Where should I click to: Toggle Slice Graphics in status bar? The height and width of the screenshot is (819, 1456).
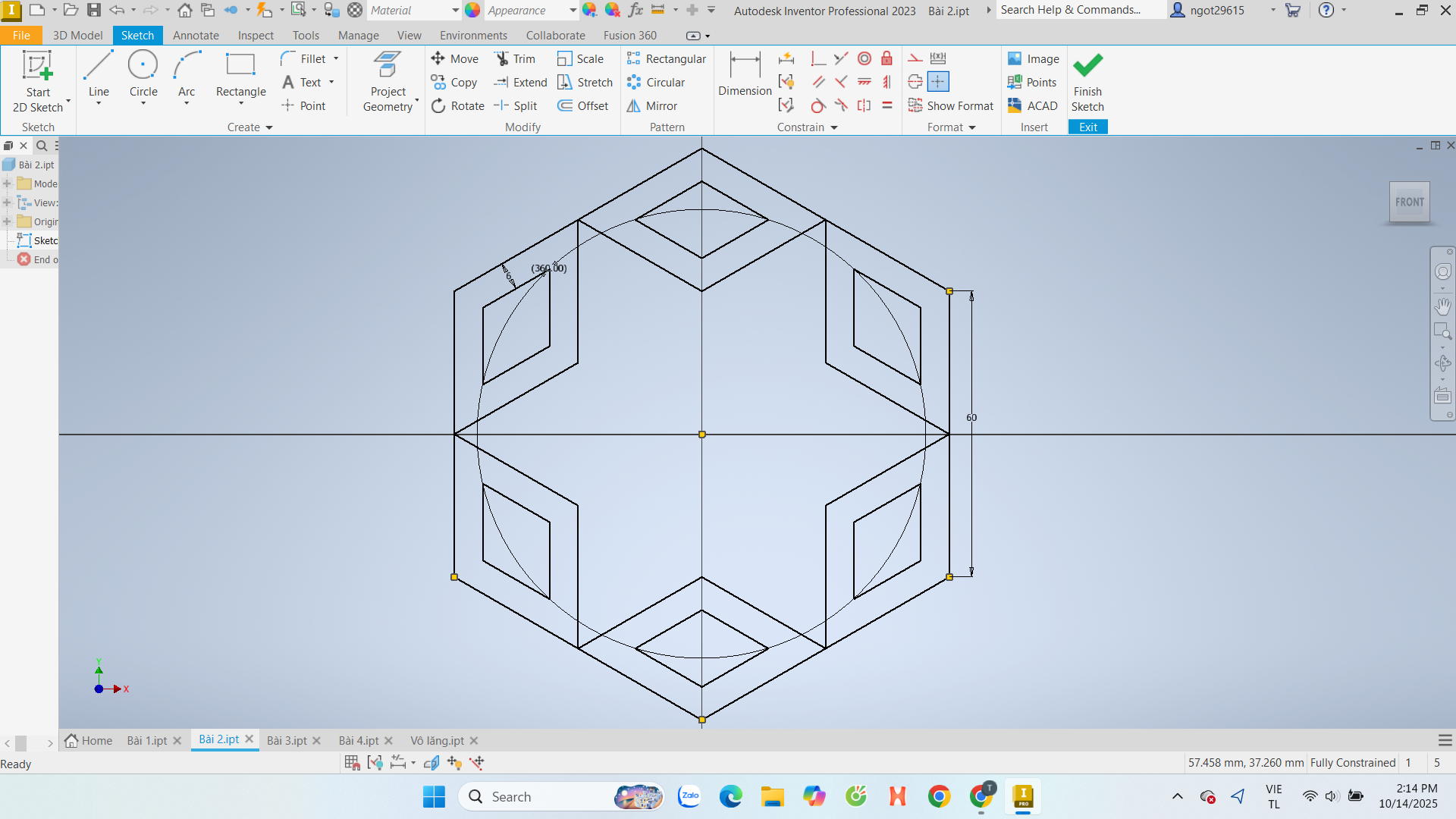[431, 763]
